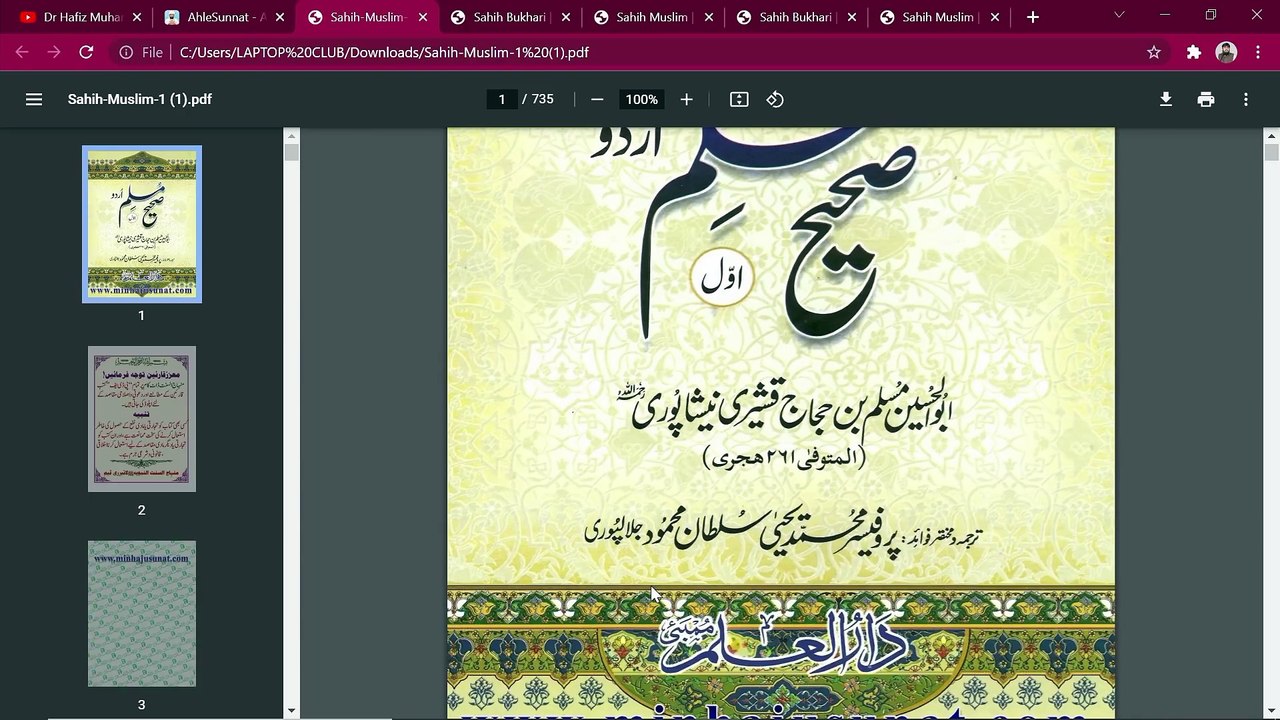Open a new browser tab
Viewport: 1280px width, 720px height.
[x=1033, y=17]
